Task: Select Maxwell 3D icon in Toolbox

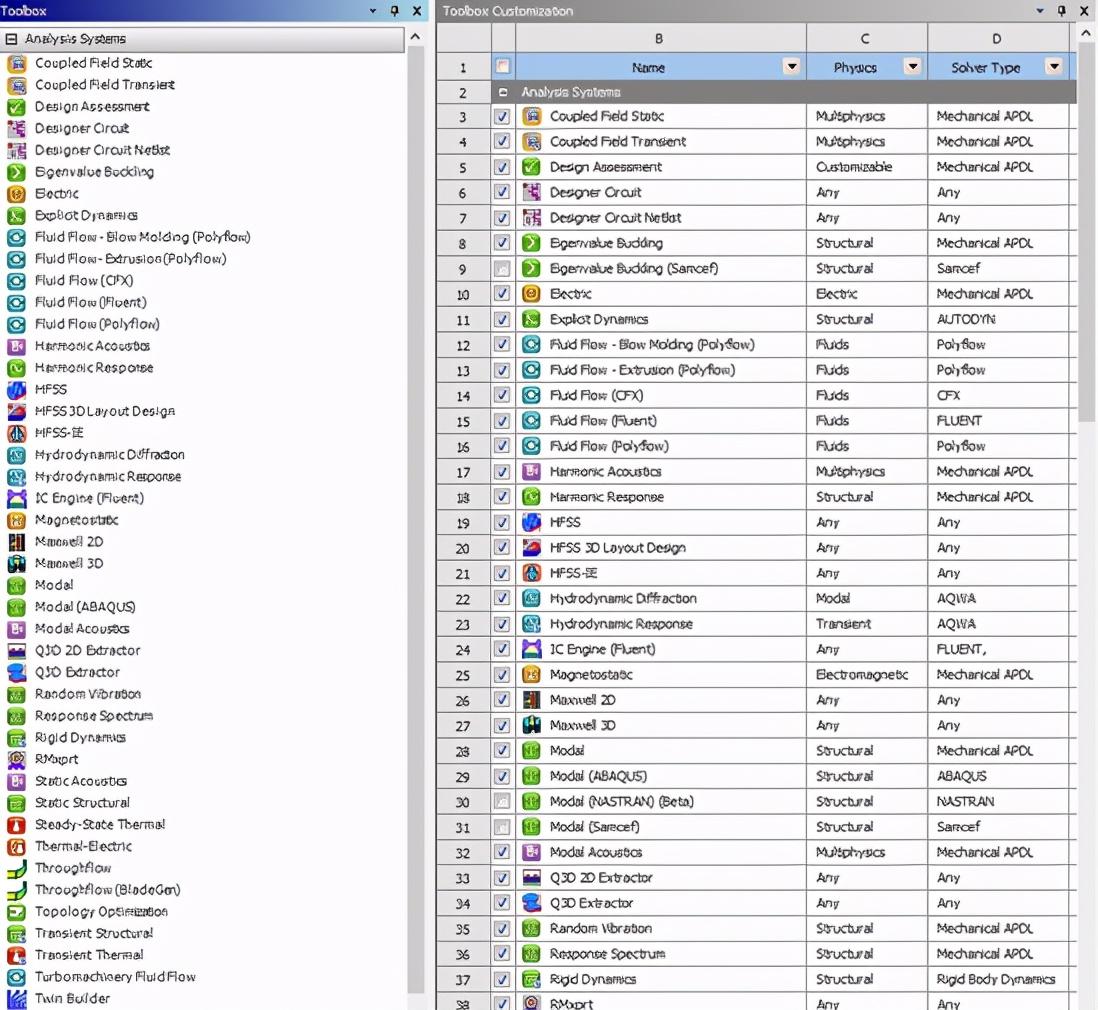Action: click(x=16, y=564)
